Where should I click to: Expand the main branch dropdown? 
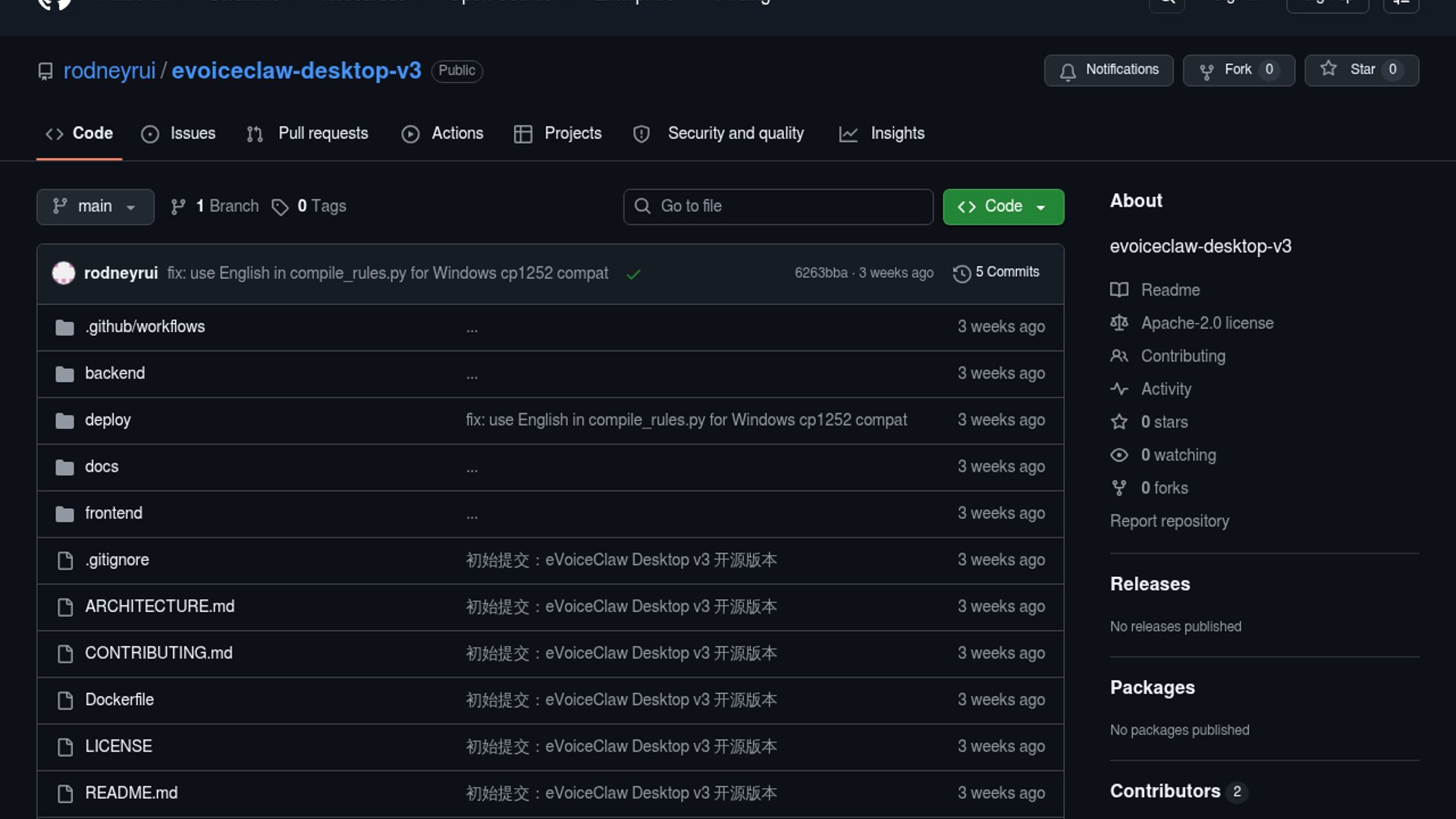[95, 206]
